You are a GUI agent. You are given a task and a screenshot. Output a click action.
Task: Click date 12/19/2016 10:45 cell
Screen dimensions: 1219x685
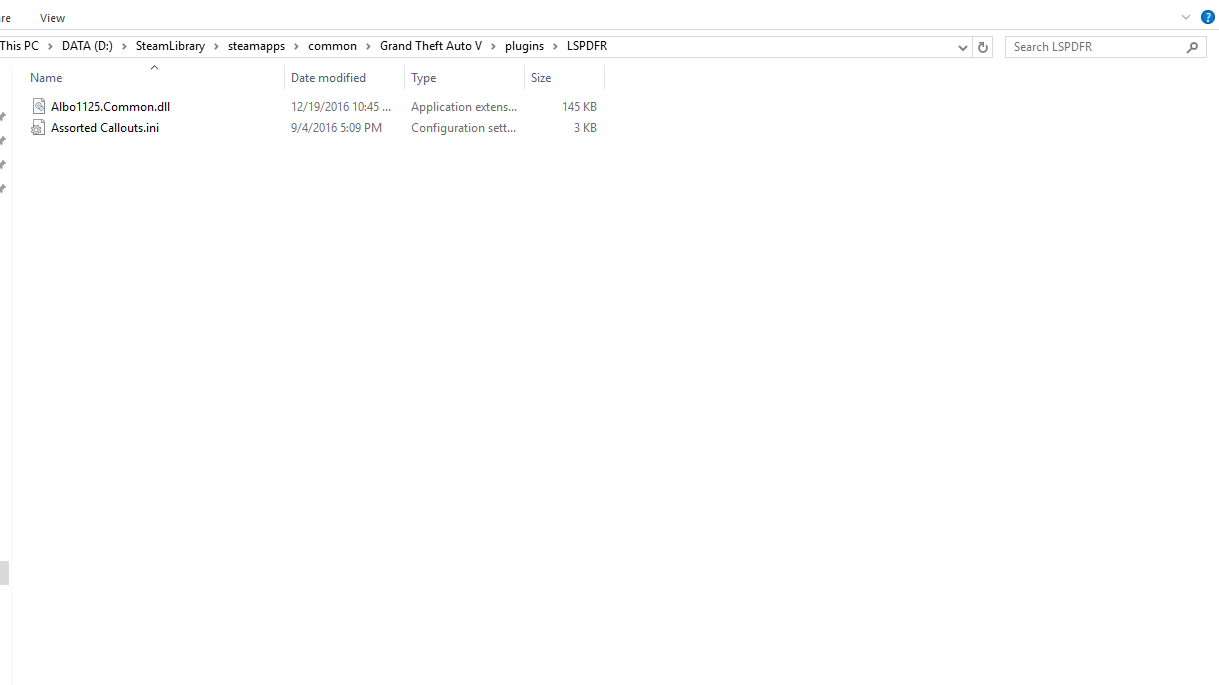point(341,106)
